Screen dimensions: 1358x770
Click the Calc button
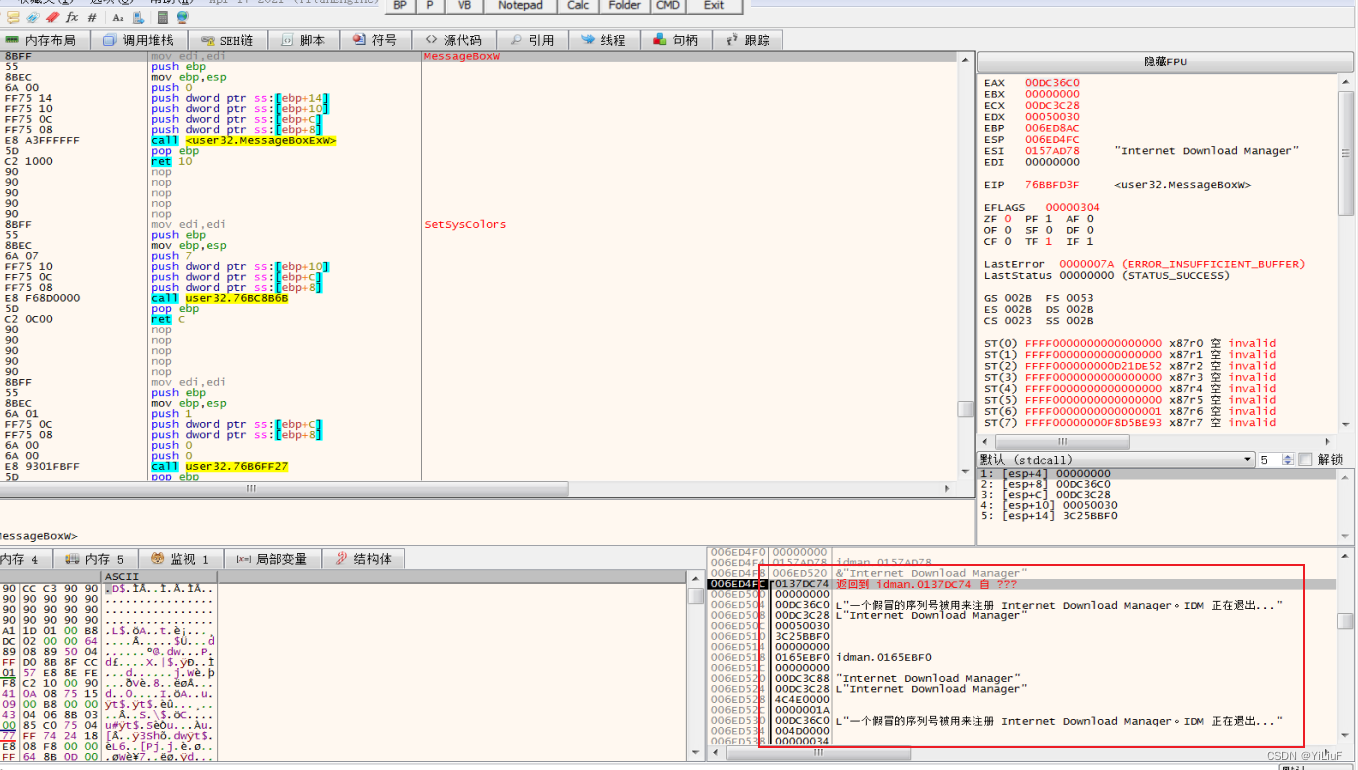pos(578,5)
